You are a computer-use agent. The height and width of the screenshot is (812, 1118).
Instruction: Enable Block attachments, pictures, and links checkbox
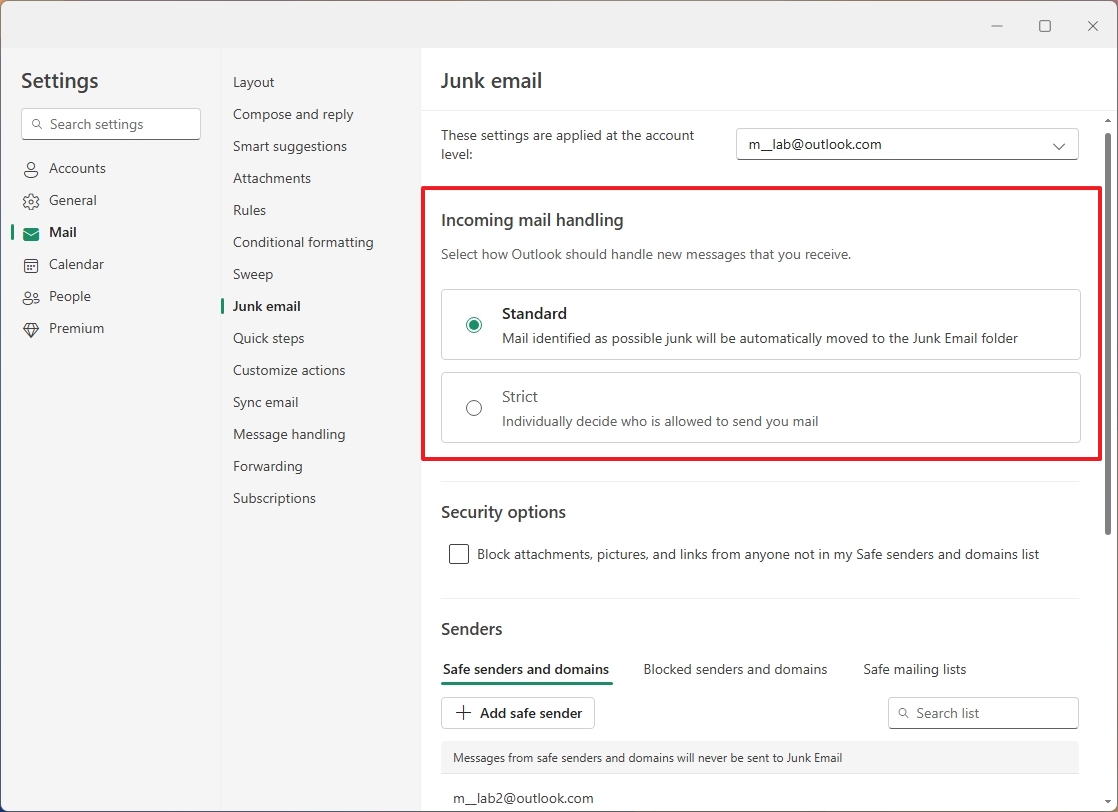(458, 554)
